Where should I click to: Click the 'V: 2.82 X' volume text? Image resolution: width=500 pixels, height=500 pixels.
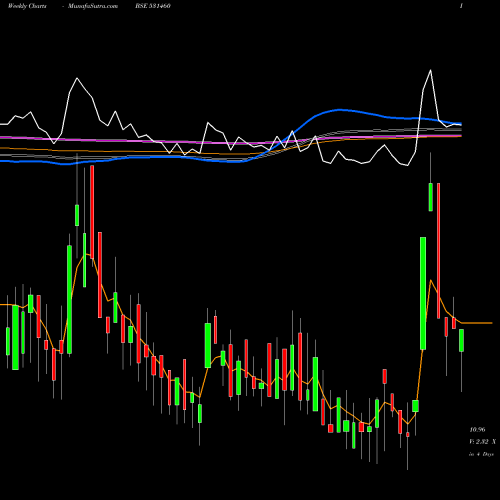point(482,442)
